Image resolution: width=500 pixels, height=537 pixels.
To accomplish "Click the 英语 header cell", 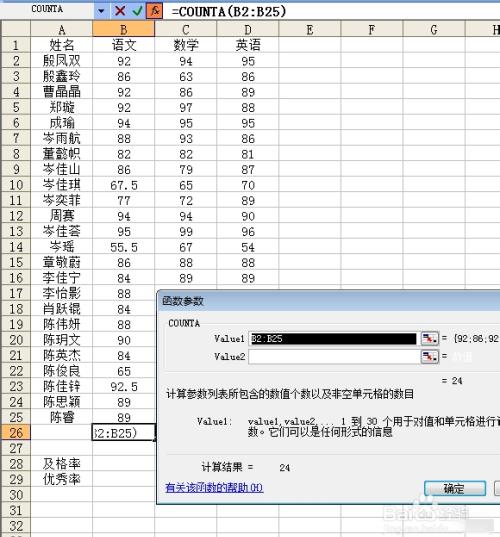I will click(x=248, y=45).
